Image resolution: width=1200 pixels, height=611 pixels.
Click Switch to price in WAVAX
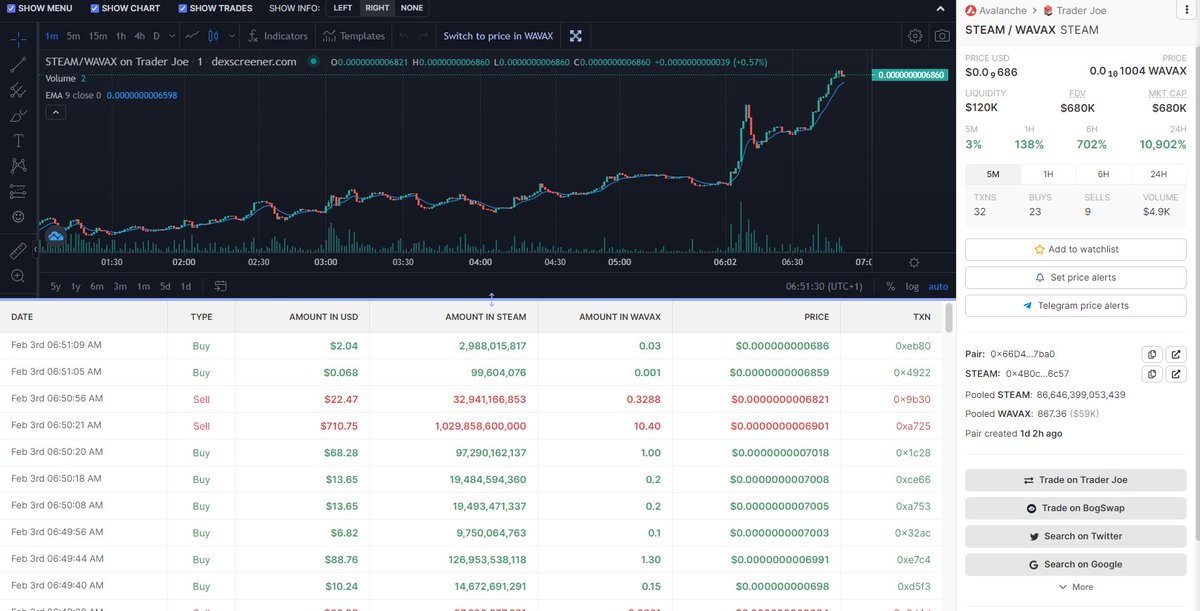coord(498,36)
